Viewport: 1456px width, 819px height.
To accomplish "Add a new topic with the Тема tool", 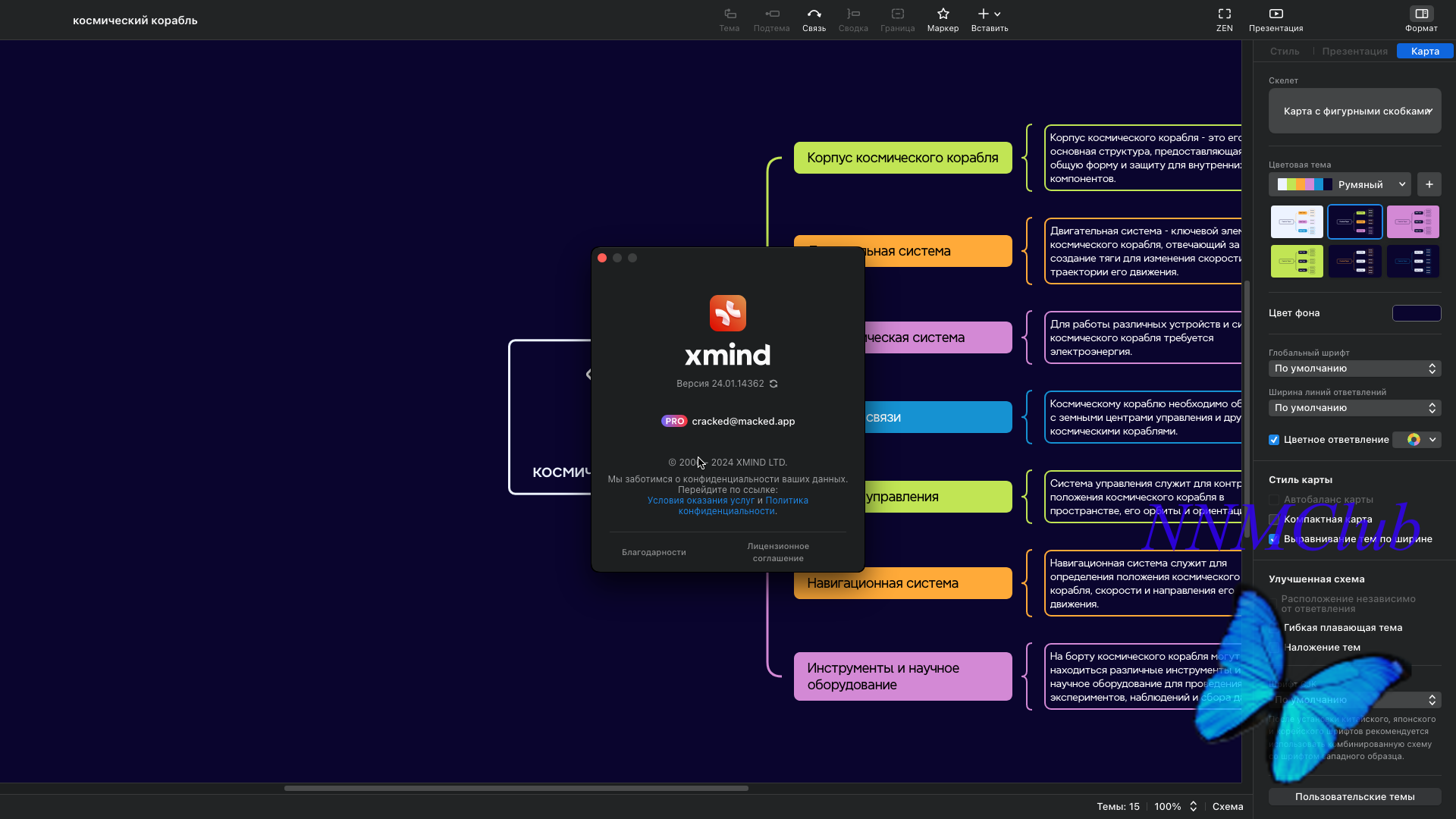I will coord(729,20).
